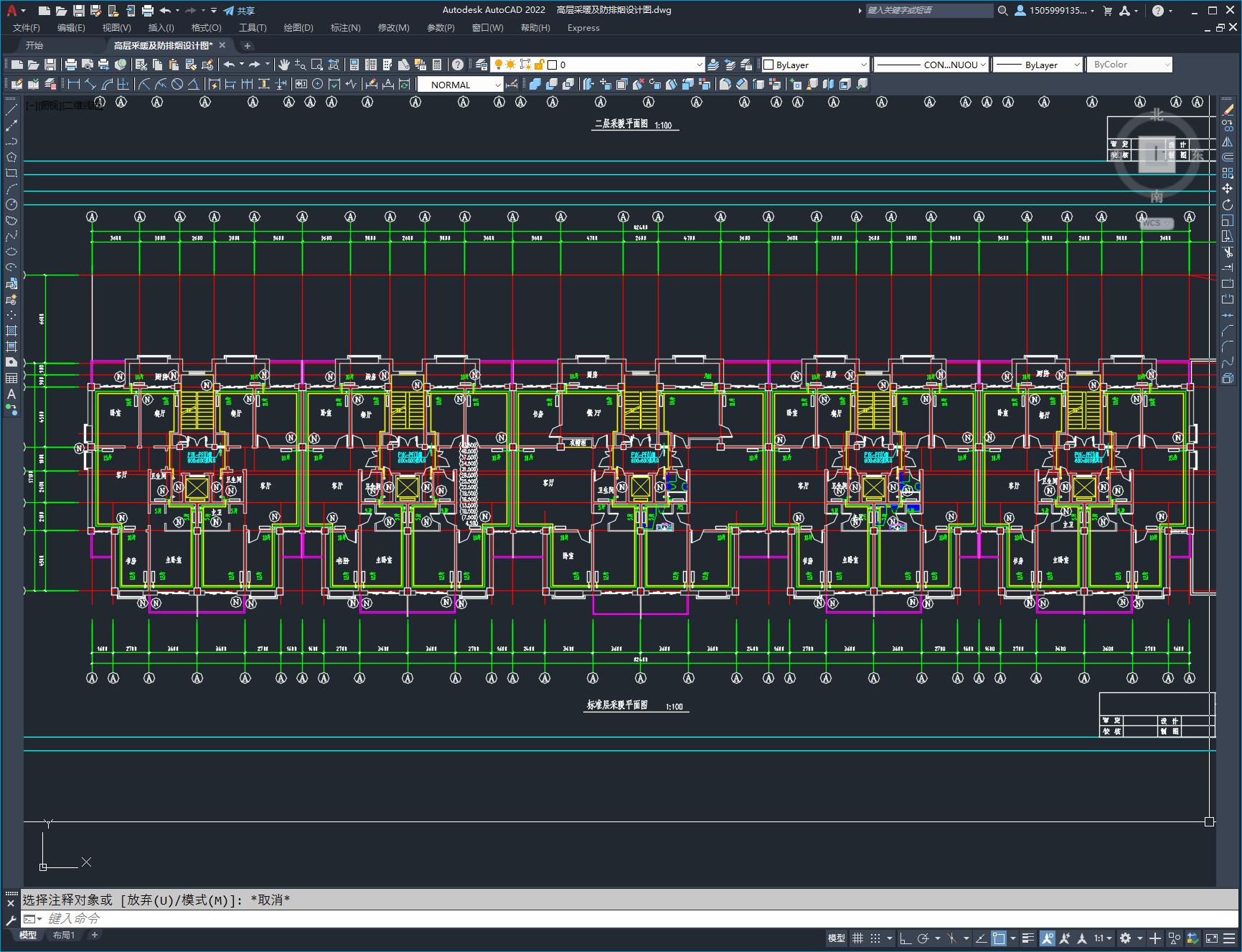Open the 文件(F) menu
The image size is (1242, 952).
click(27, 28)
